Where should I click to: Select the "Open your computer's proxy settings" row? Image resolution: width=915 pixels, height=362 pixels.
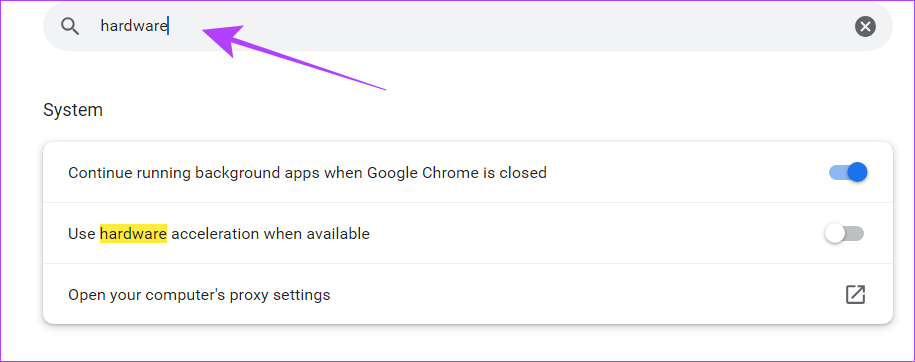coord(468,294)
